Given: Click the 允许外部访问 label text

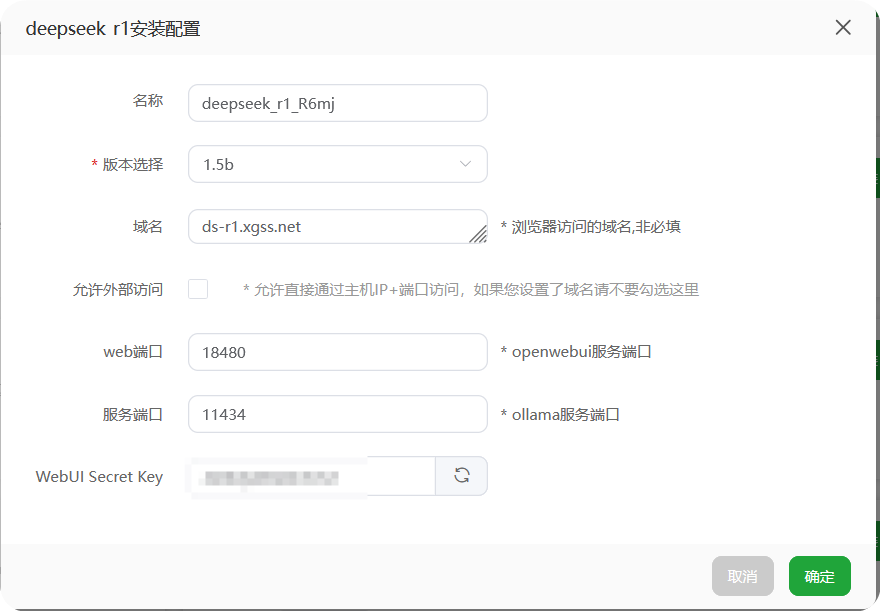Looking at the screenshot, I should [x=118, y=290].
